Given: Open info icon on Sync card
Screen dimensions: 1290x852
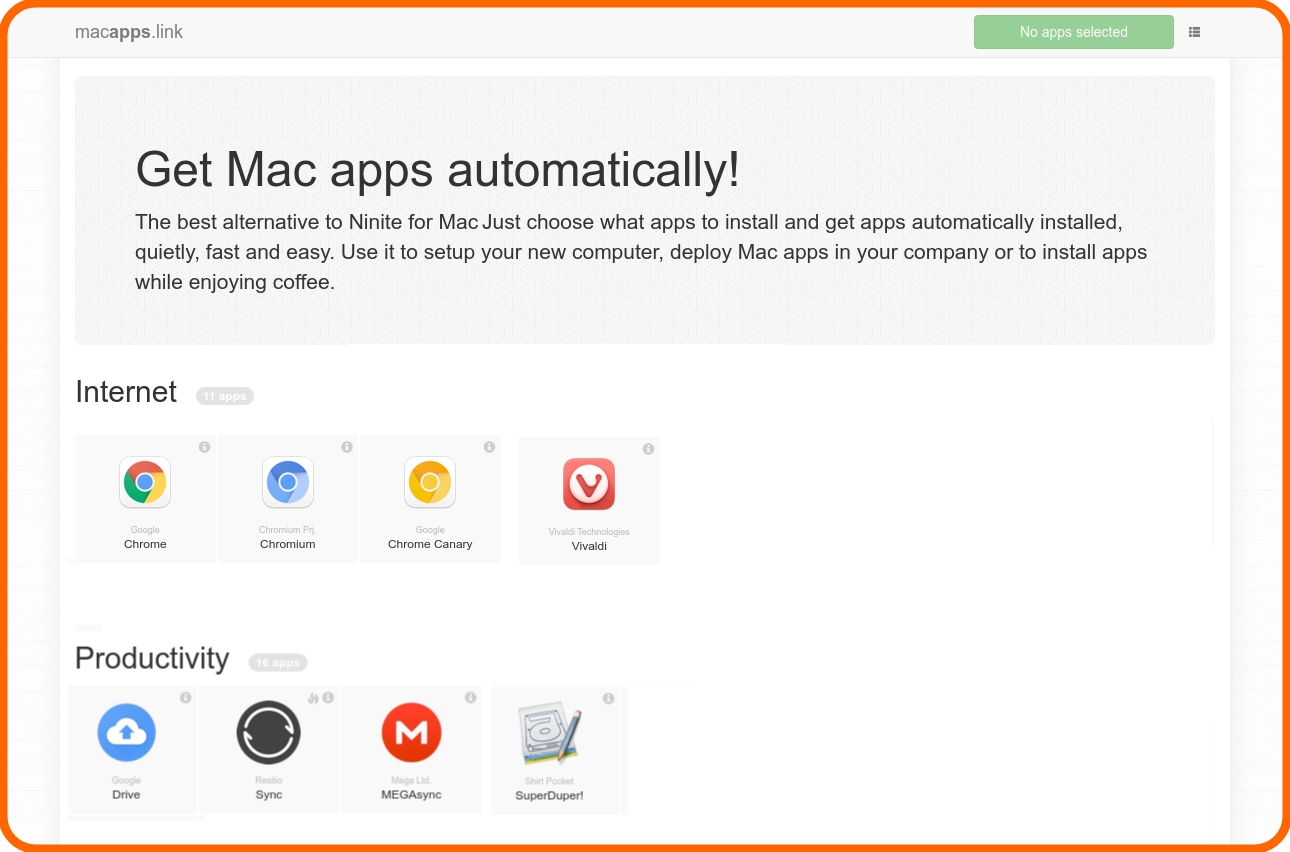Looking at the screenshot, I should [328, 697].
